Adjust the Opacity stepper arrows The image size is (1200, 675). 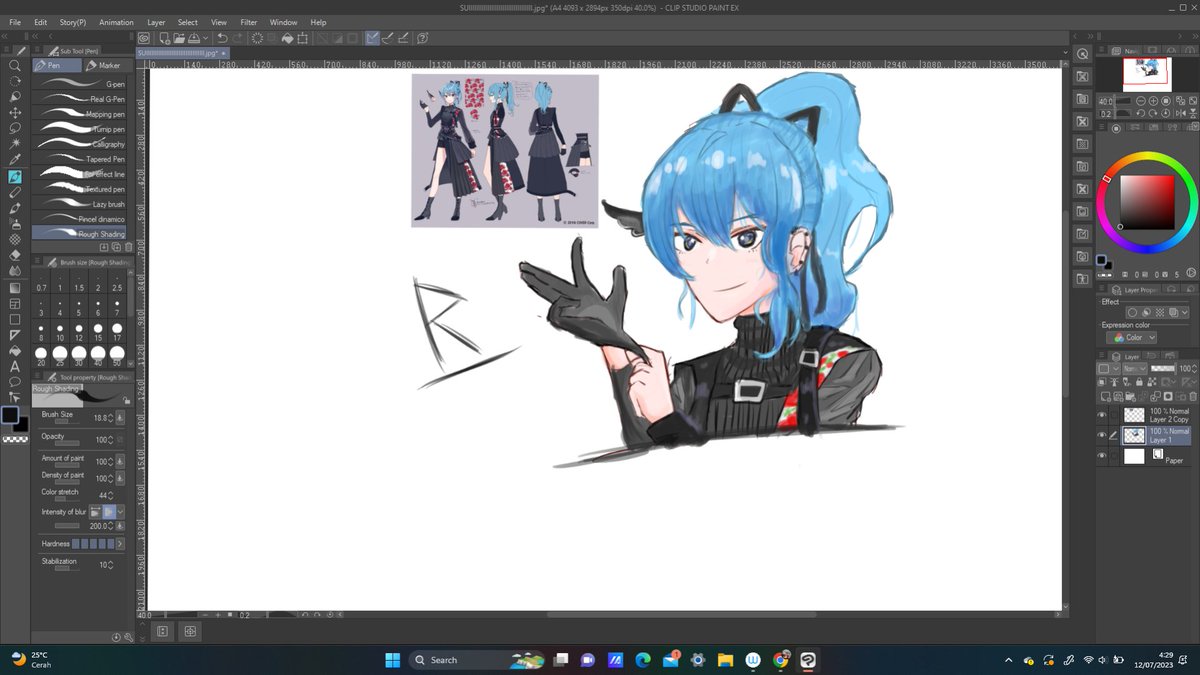110,440
